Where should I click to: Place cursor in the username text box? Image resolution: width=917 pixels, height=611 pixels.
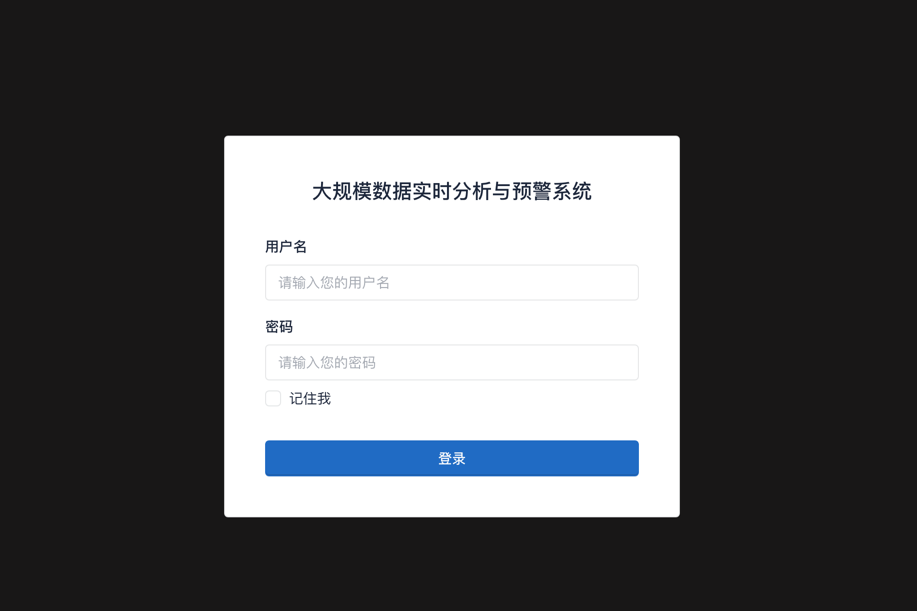[x=451, y=282]
